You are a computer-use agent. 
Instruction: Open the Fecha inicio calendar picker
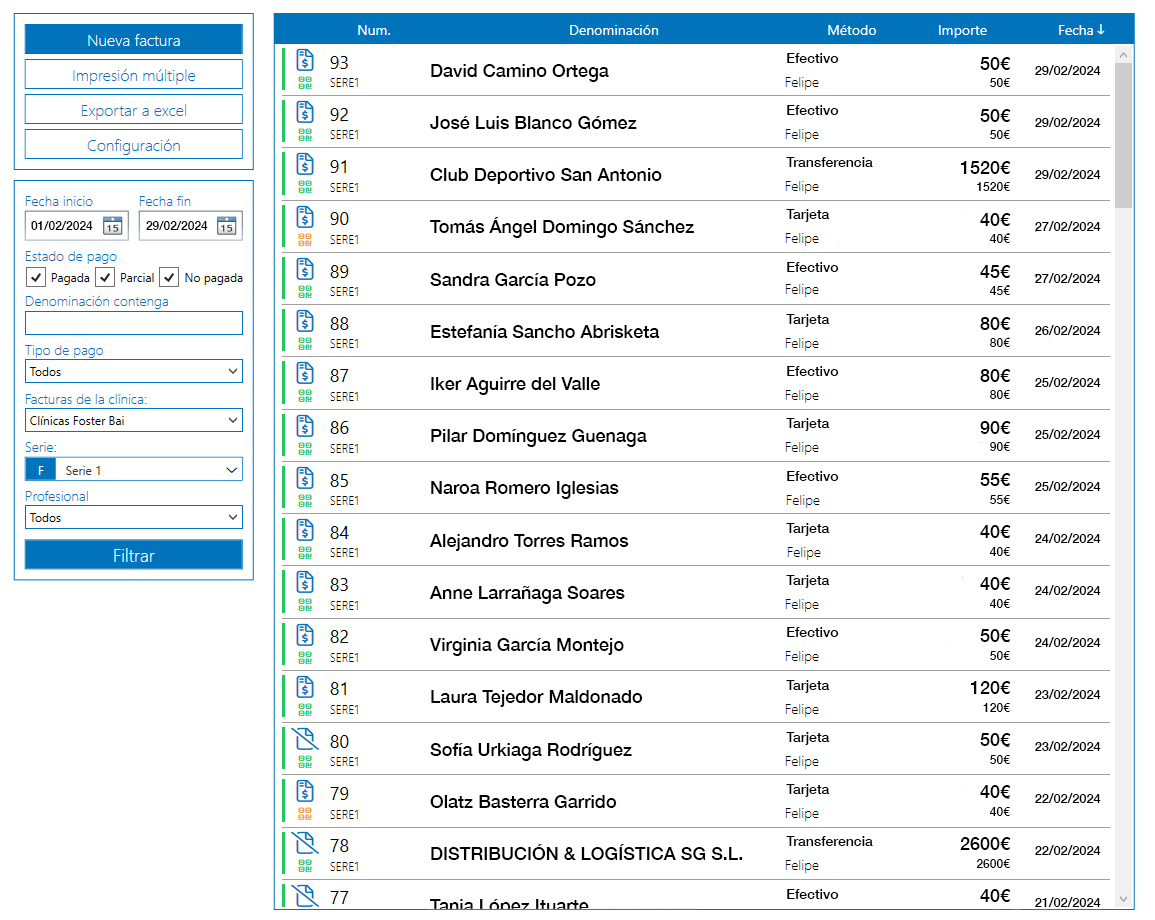point(113,225)
